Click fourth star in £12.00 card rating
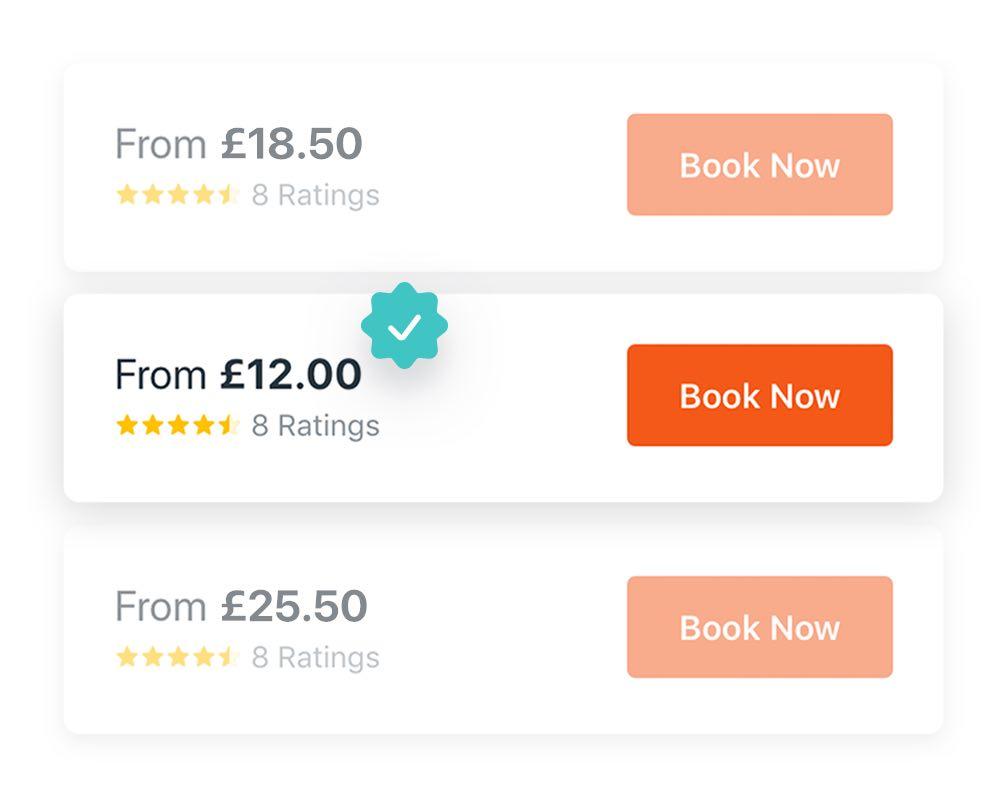Image resolution: width=1008 pixels, height=800 pixels. click(x=203, y=425)
